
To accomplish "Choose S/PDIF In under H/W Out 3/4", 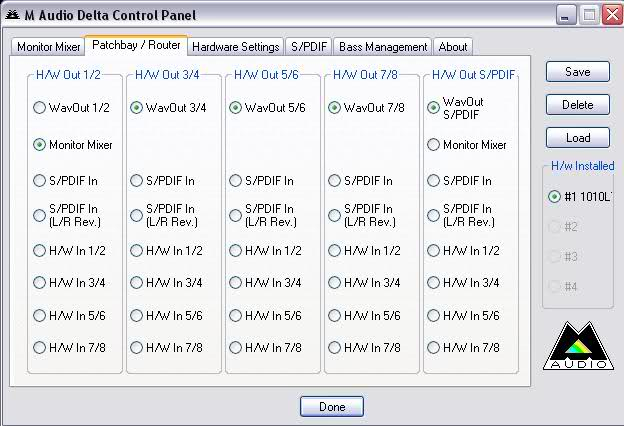I will pyautogui.click(x=137, y=181).
